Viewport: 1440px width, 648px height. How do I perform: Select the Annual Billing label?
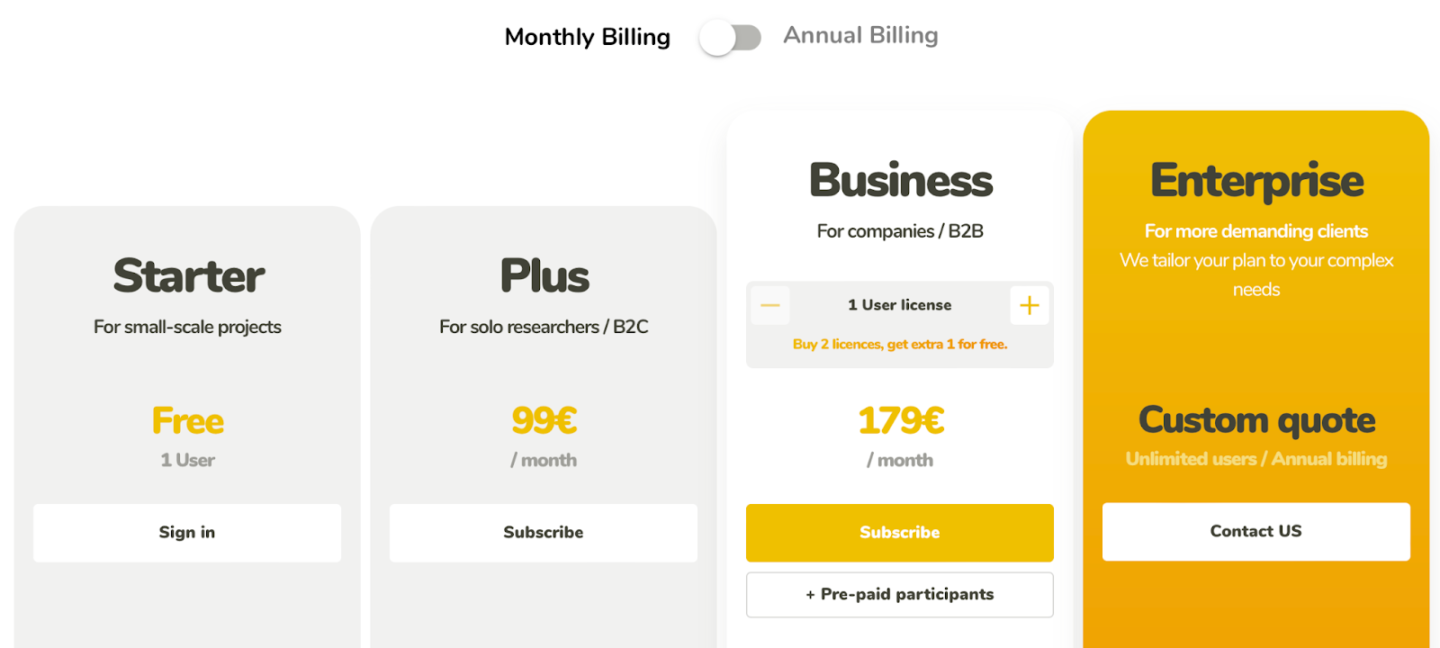point(860,35)
